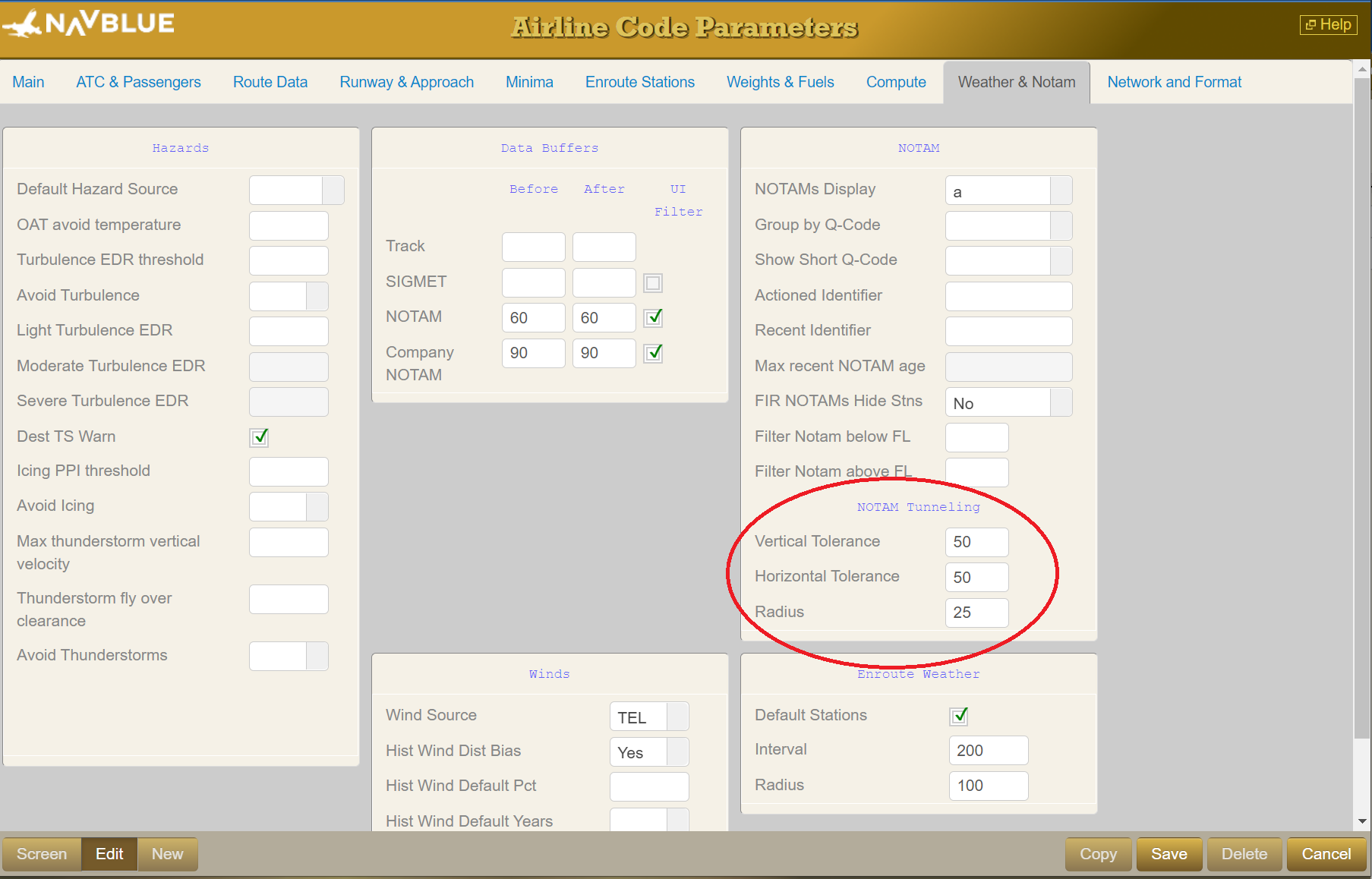The width and height of the screenshot is (1372, 879).
Task: Open the Wind Source dropdown
Action: [x=677, y=716]
